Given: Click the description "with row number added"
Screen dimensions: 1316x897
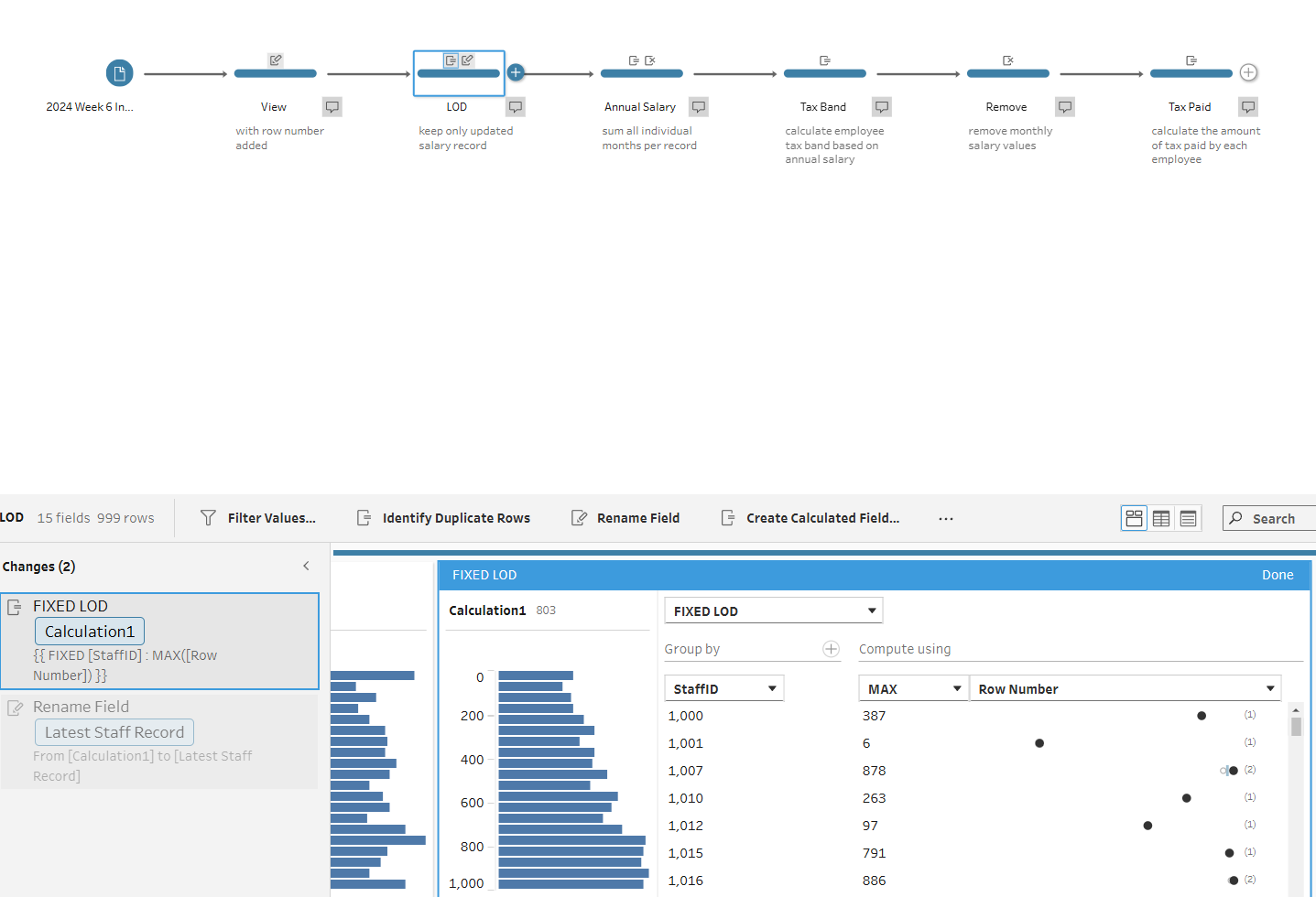Looking at the screenshot, I should click(x=279, y=138).
